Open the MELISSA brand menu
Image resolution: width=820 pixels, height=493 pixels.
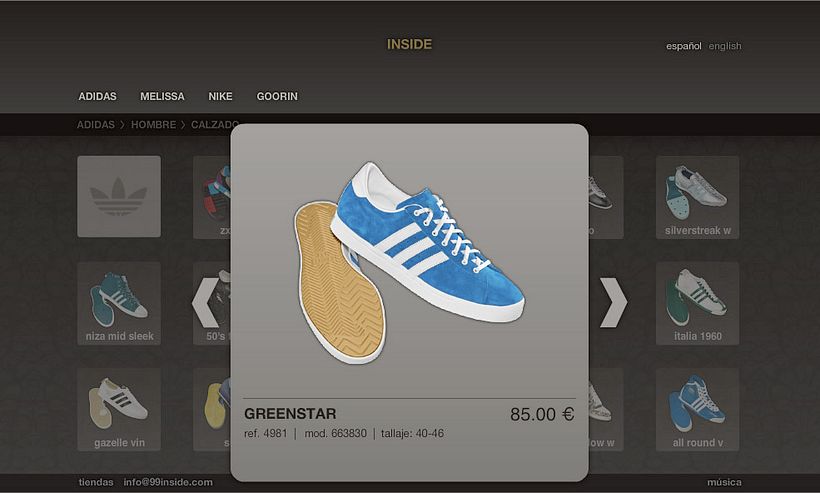pos(162,96)
